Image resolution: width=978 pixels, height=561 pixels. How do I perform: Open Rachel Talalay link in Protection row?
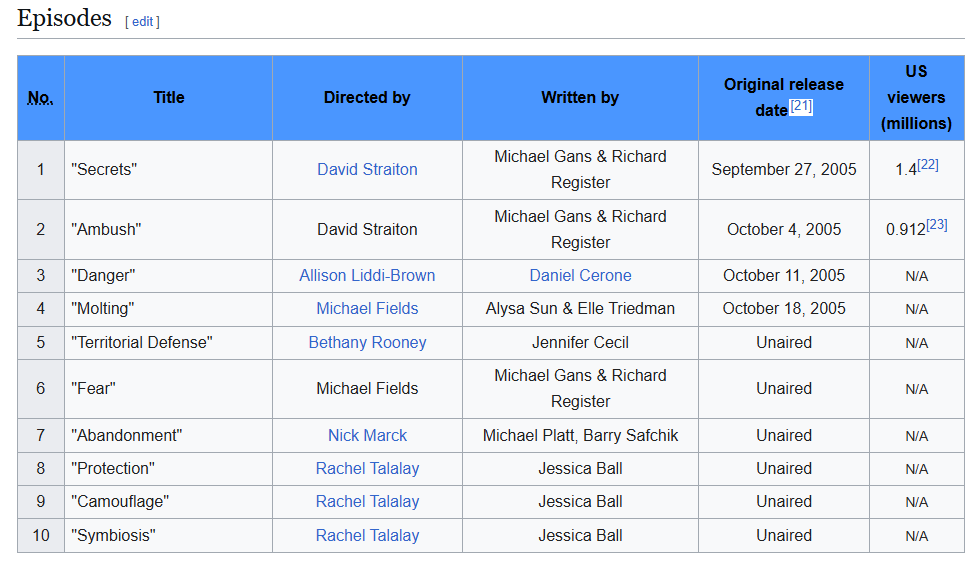pyautogui.click(x=367, y=468)
